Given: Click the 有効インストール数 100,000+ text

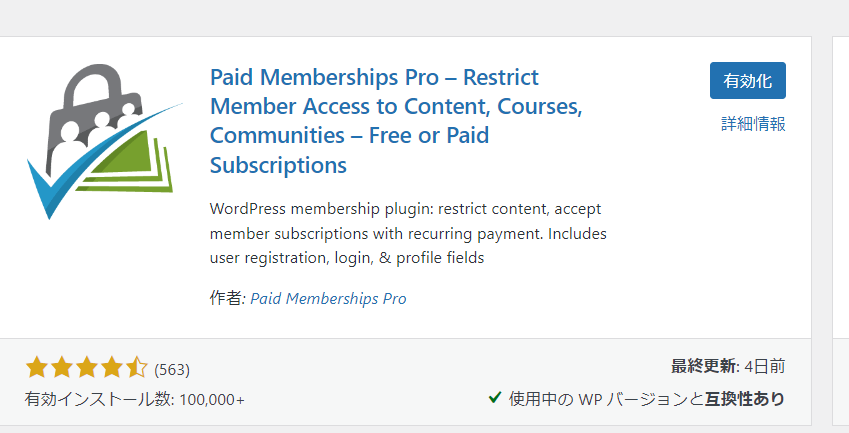Looking at the screenshot, I should 135,399.
